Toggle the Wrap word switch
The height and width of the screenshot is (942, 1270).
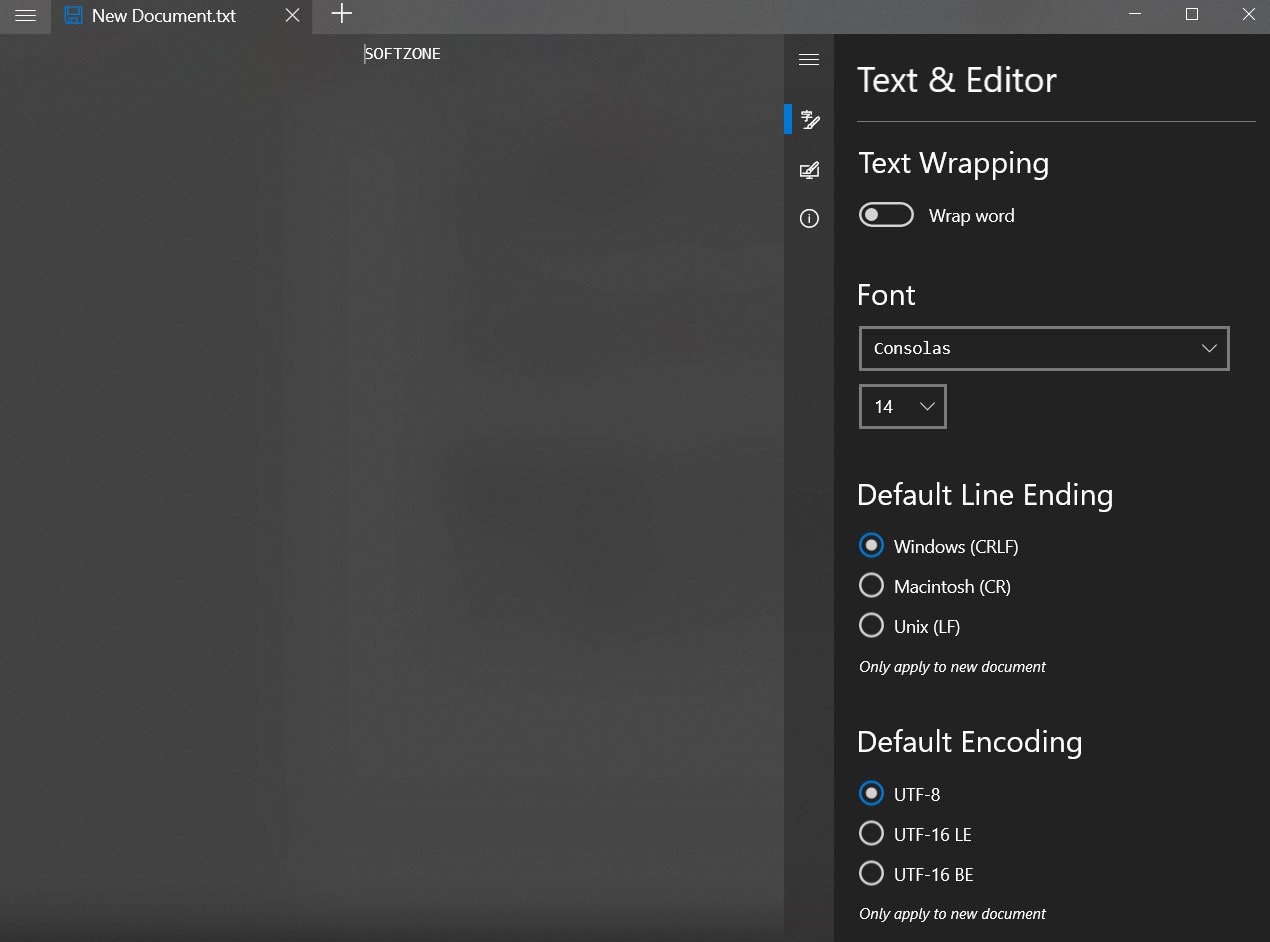(886, 215)
